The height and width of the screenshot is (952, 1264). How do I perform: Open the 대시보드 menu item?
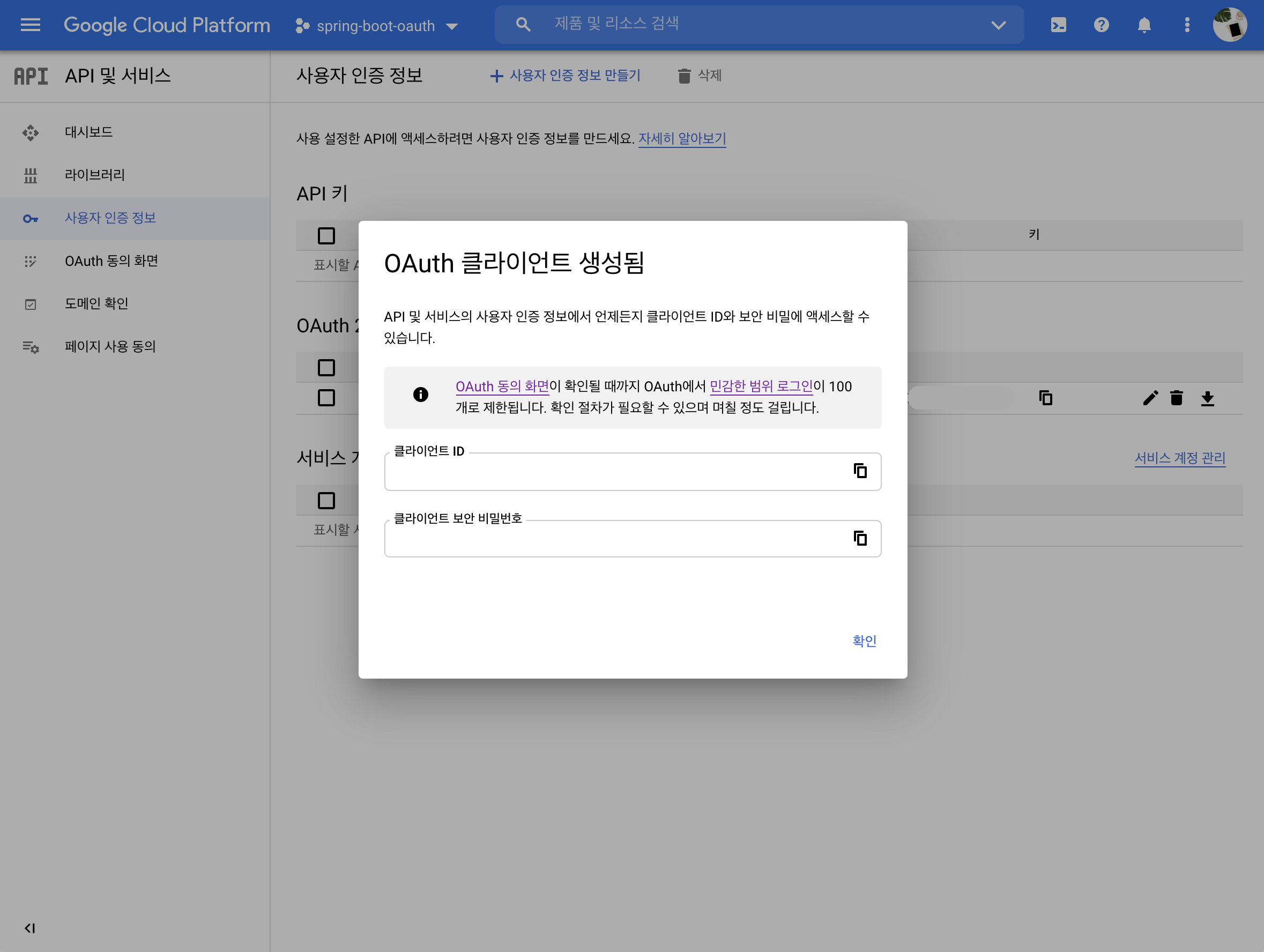(x=88, y=132)
